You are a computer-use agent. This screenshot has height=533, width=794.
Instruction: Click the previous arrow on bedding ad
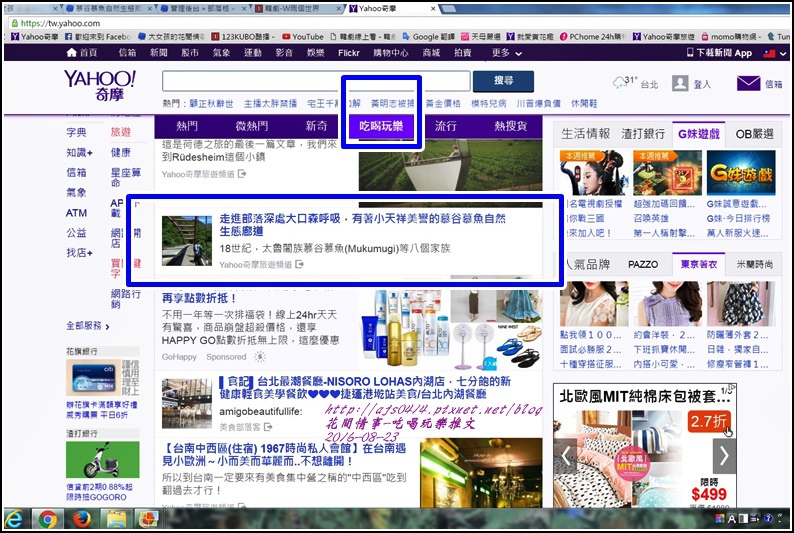565,456
